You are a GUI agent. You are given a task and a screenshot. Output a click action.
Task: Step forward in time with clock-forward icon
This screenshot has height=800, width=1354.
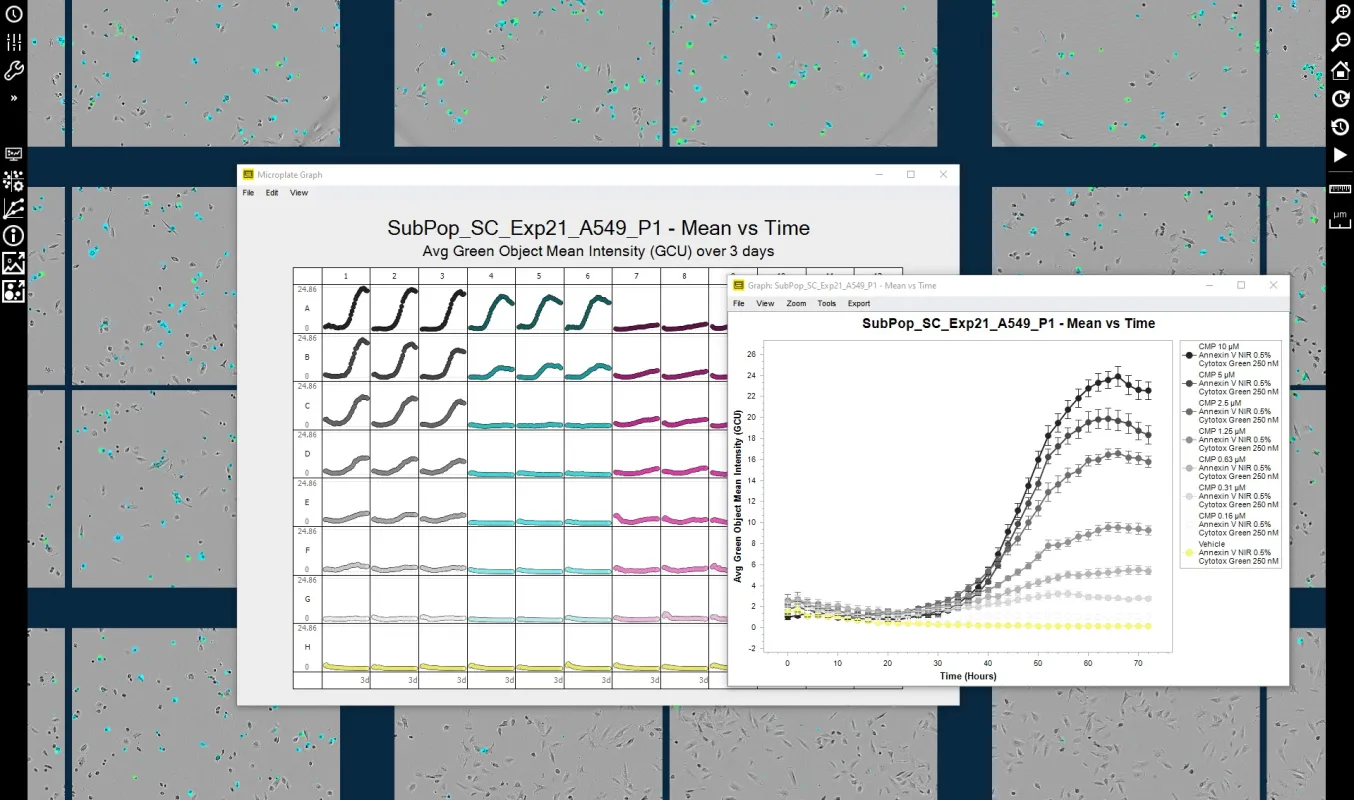1341,98
